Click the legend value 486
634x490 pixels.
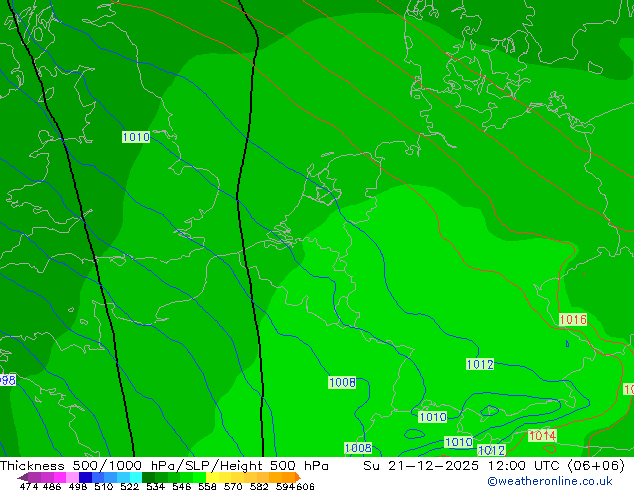click(x=52, y=486)
